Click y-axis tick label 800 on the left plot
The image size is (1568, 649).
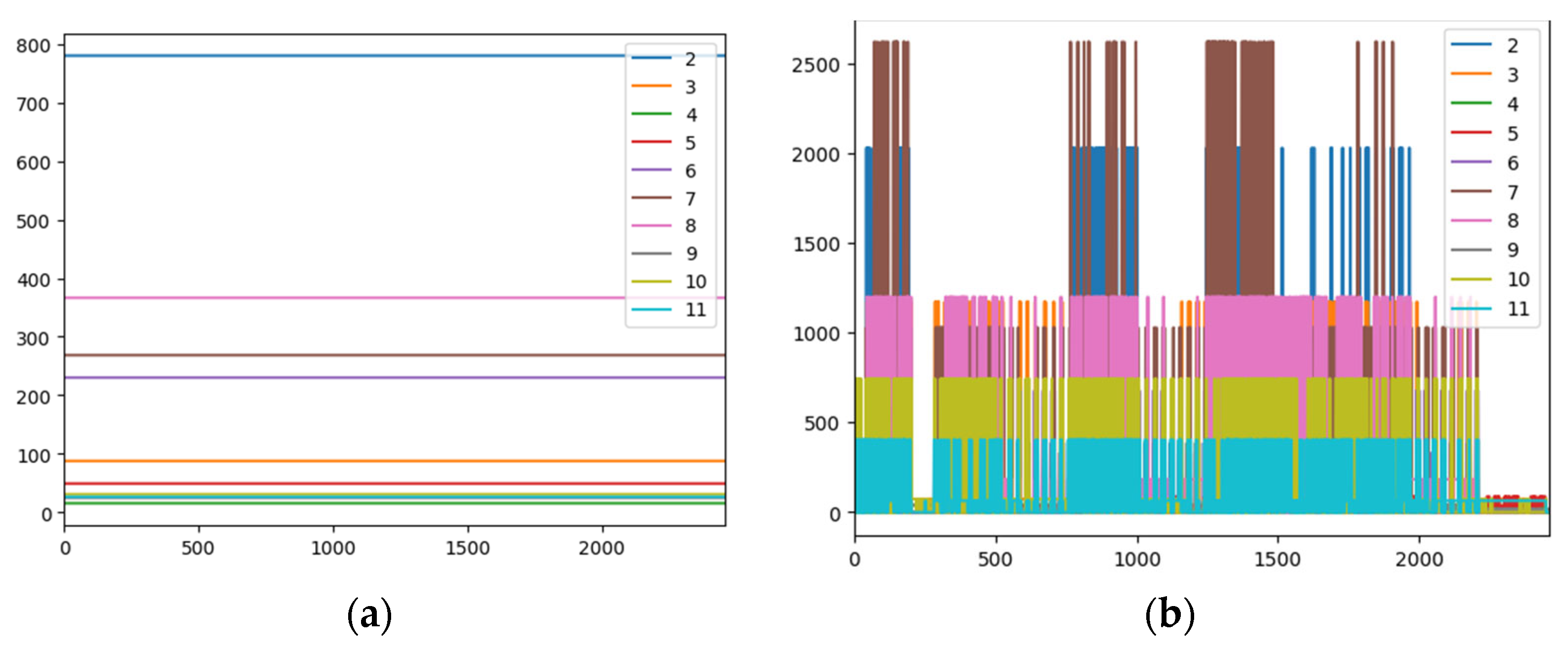(34, 45)
